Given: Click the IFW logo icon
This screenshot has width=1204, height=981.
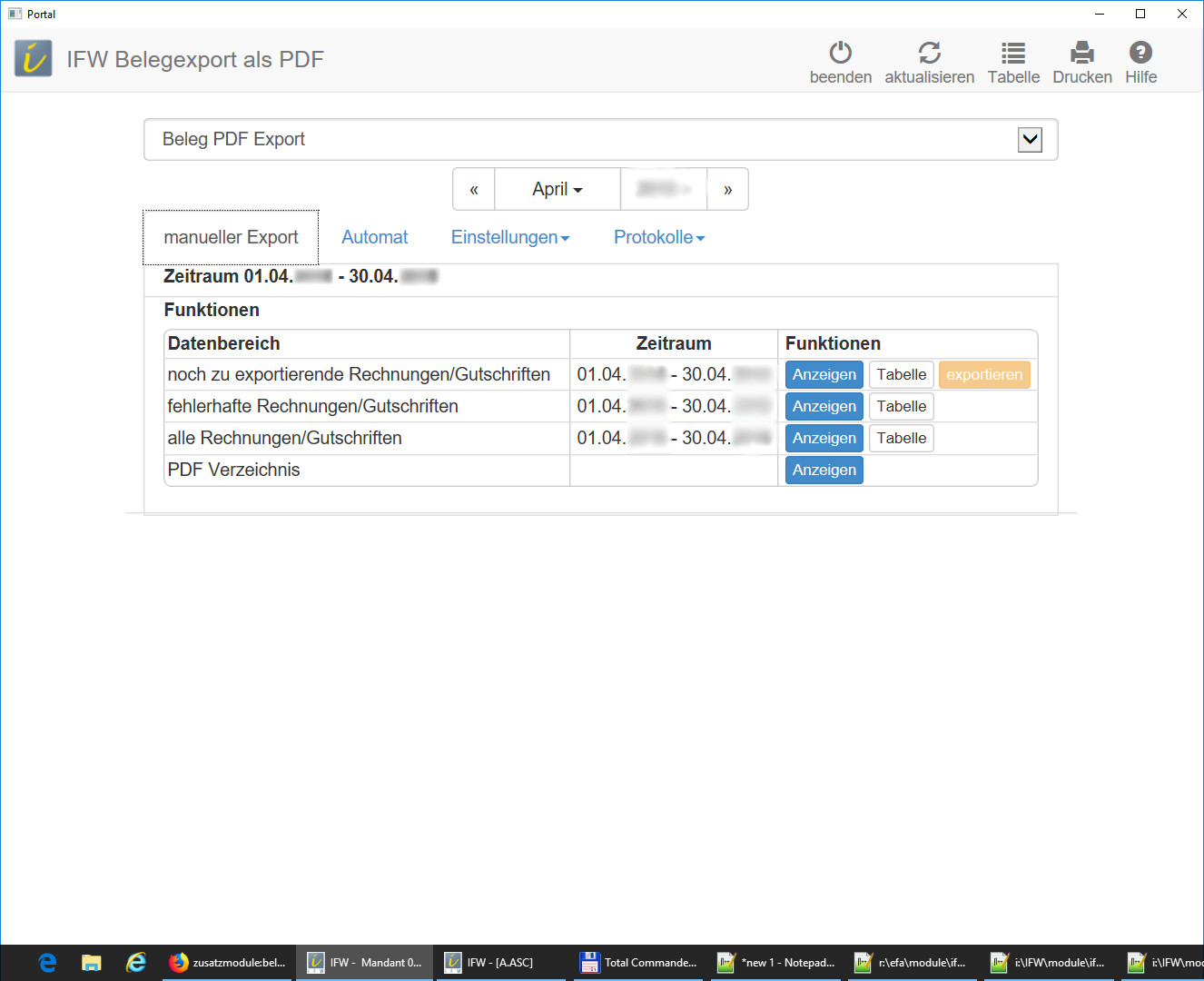Looking at the screenshot, I should [x=34, y=59].
